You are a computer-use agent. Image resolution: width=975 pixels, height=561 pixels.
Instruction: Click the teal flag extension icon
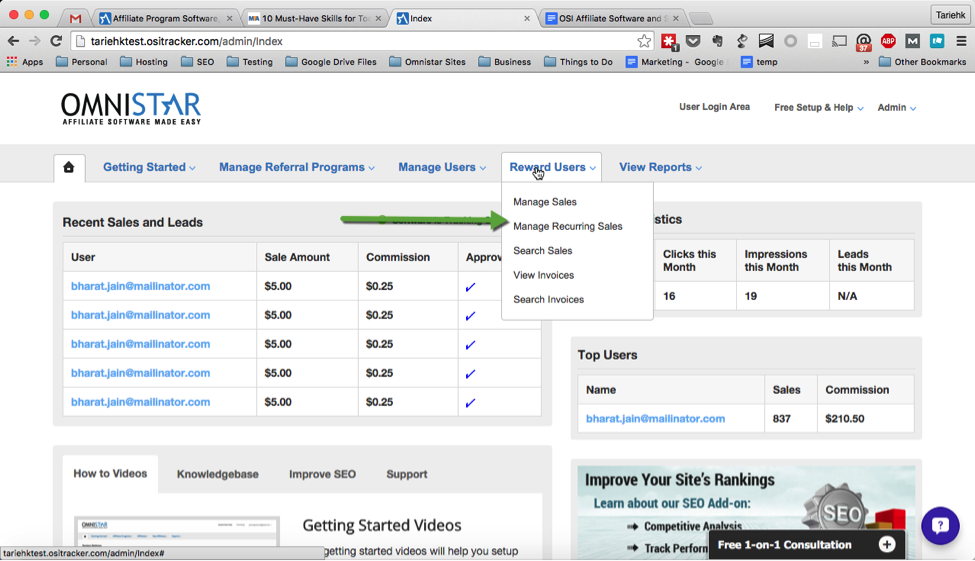coord(937,41)
